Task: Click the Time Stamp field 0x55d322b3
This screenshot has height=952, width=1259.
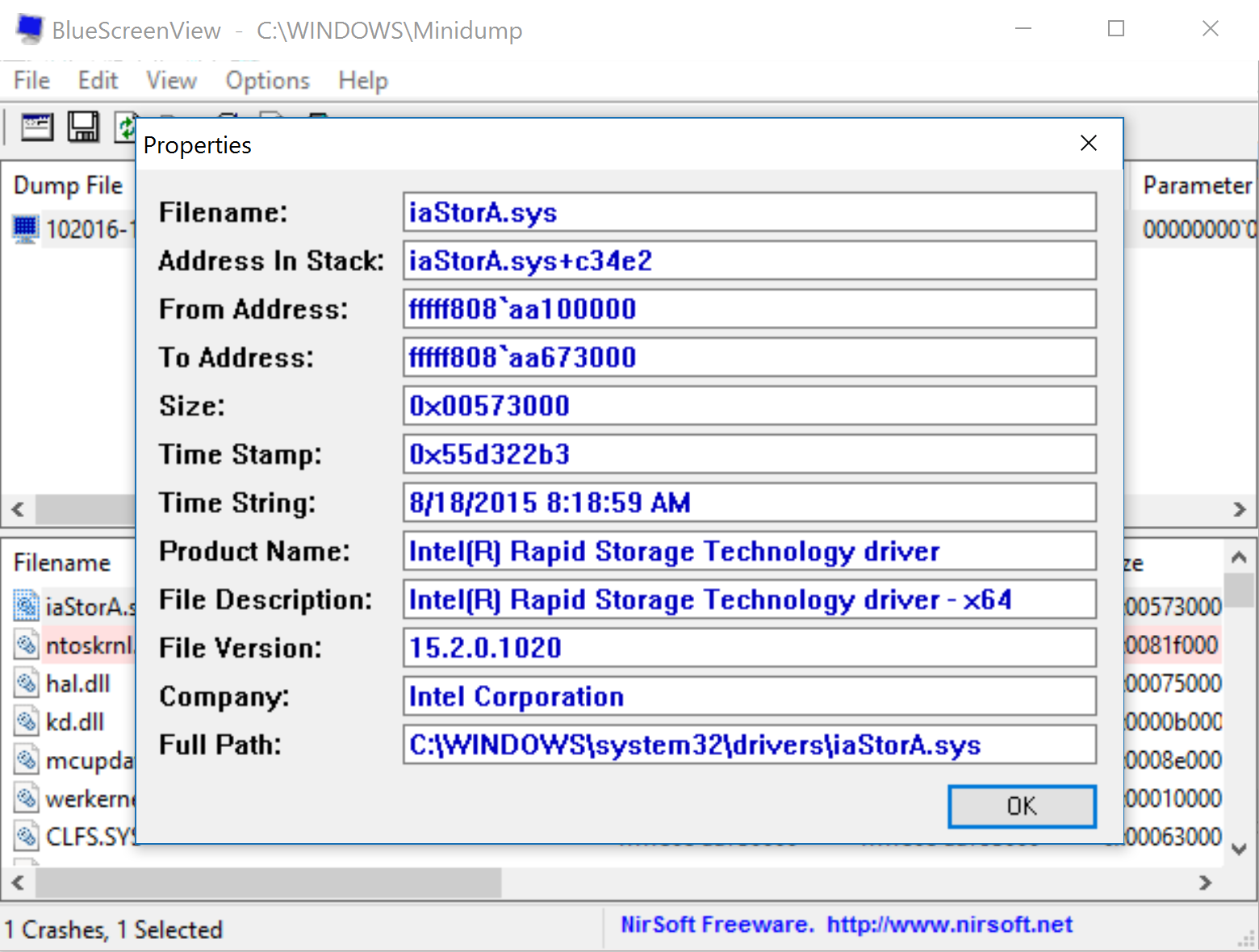Action: [750, 454]
